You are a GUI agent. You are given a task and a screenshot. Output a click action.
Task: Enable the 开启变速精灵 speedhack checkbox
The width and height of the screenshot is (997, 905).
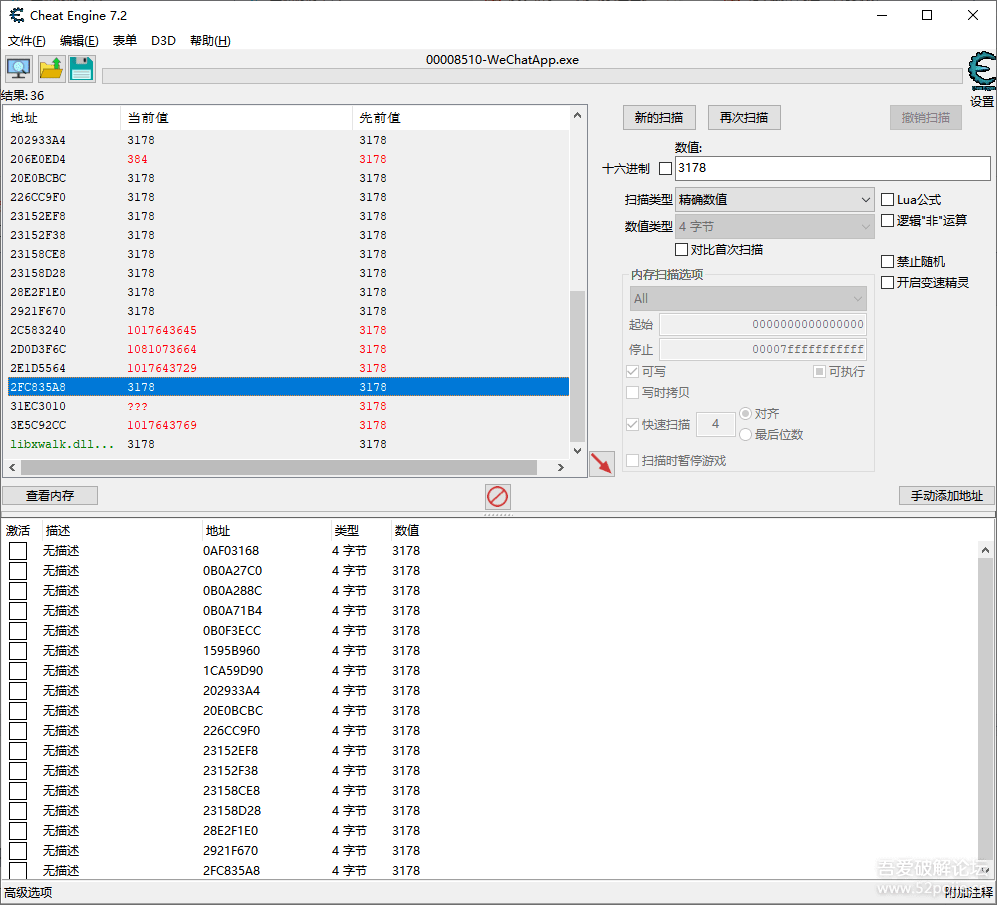[887, 283]
